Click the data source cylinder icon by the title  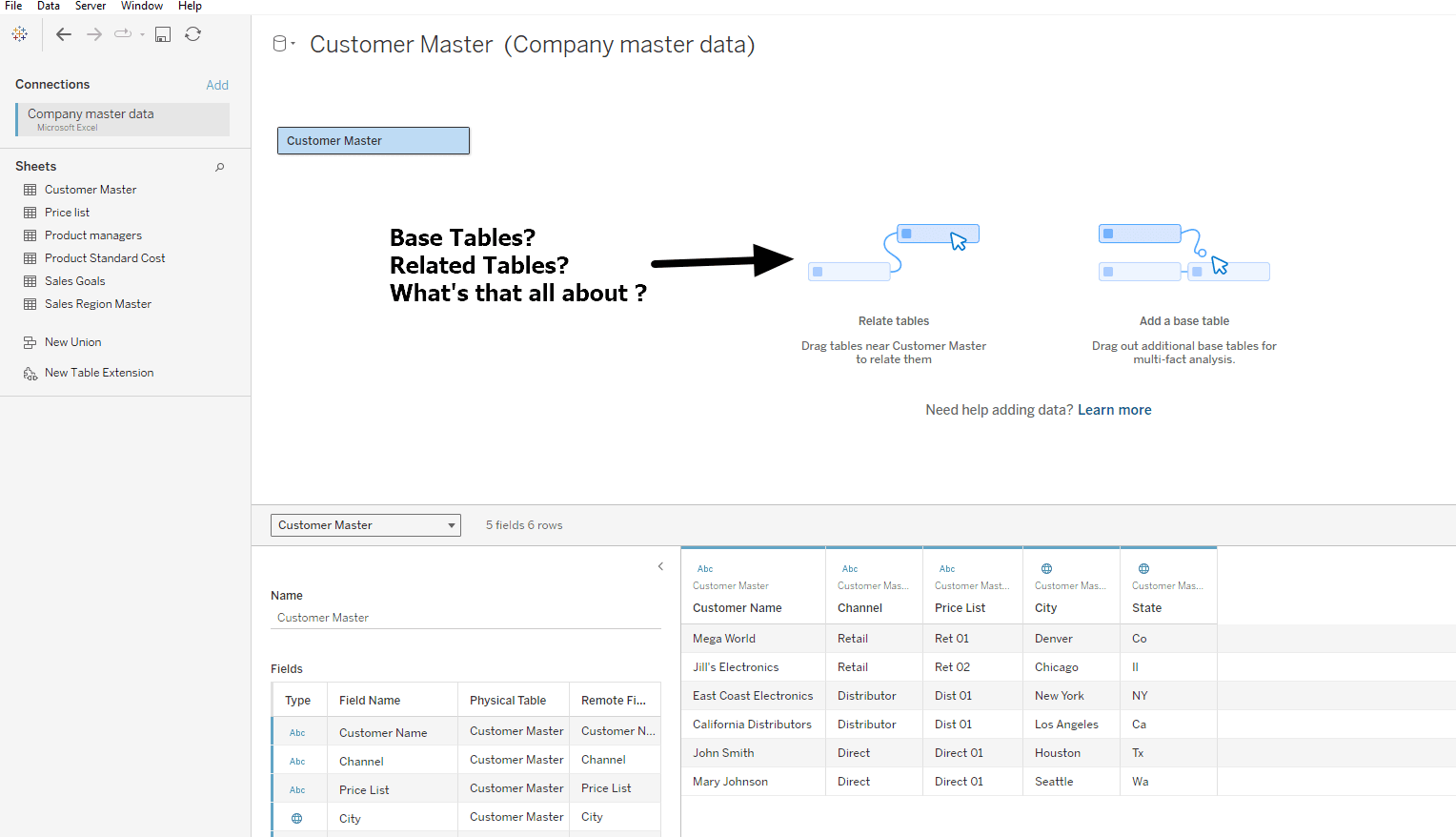coord(280,44)
